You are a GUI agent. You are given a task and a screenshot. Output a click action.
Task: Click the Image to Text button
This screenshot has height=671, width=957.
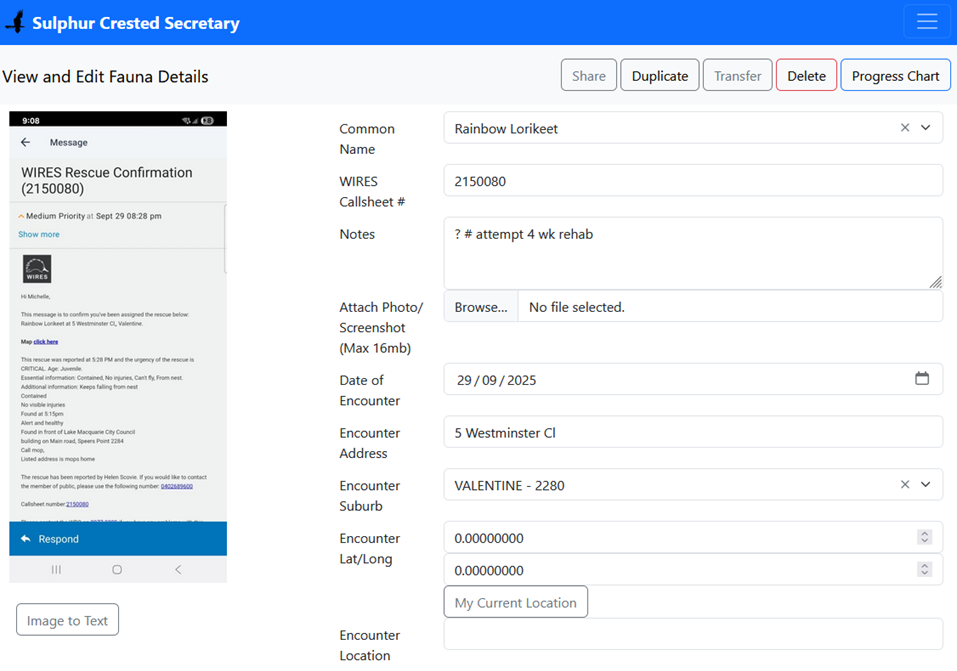tap(67, 620)
